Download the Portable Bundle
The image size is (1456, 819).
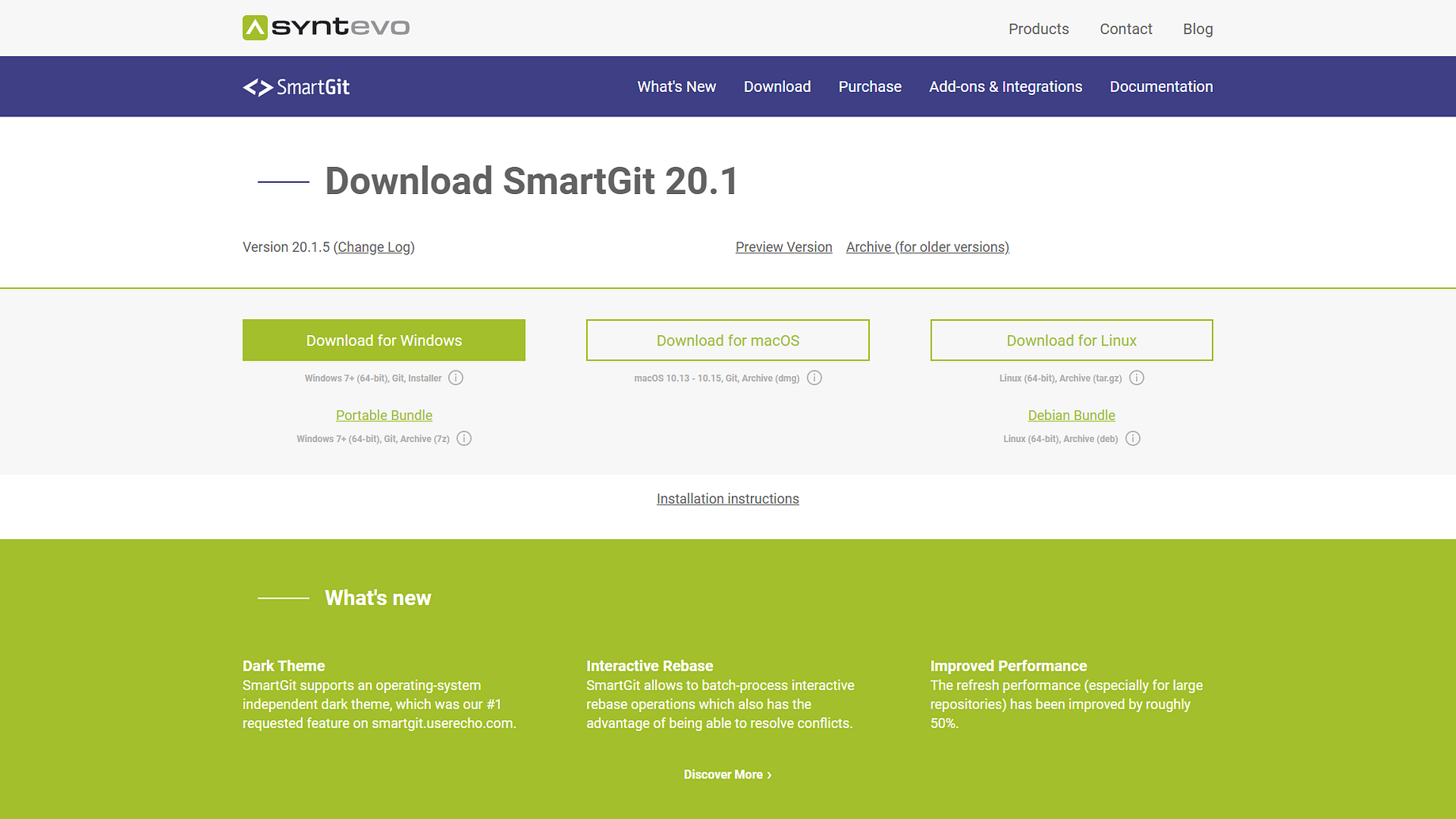384,415
